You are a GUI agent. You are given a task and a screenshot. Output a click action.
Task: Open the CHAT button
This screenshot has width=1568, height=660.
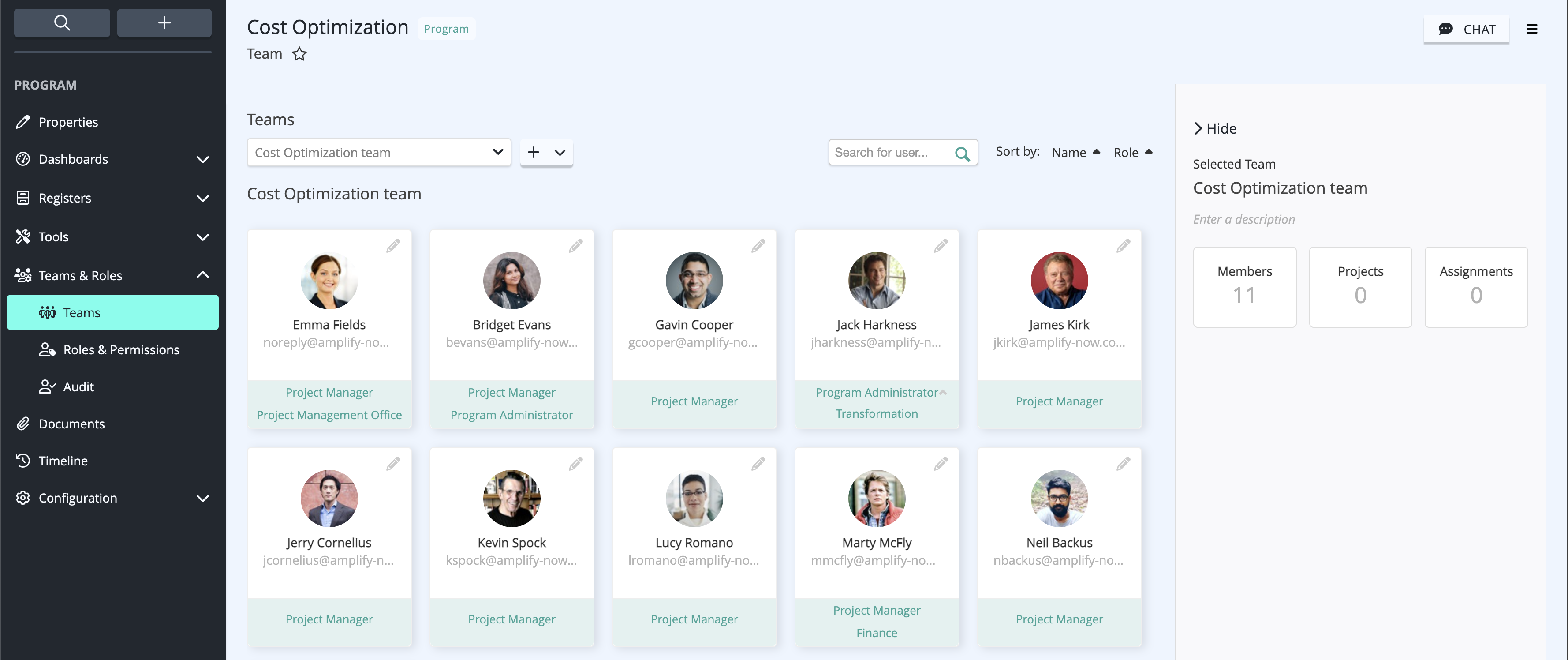pos(1466,29)
